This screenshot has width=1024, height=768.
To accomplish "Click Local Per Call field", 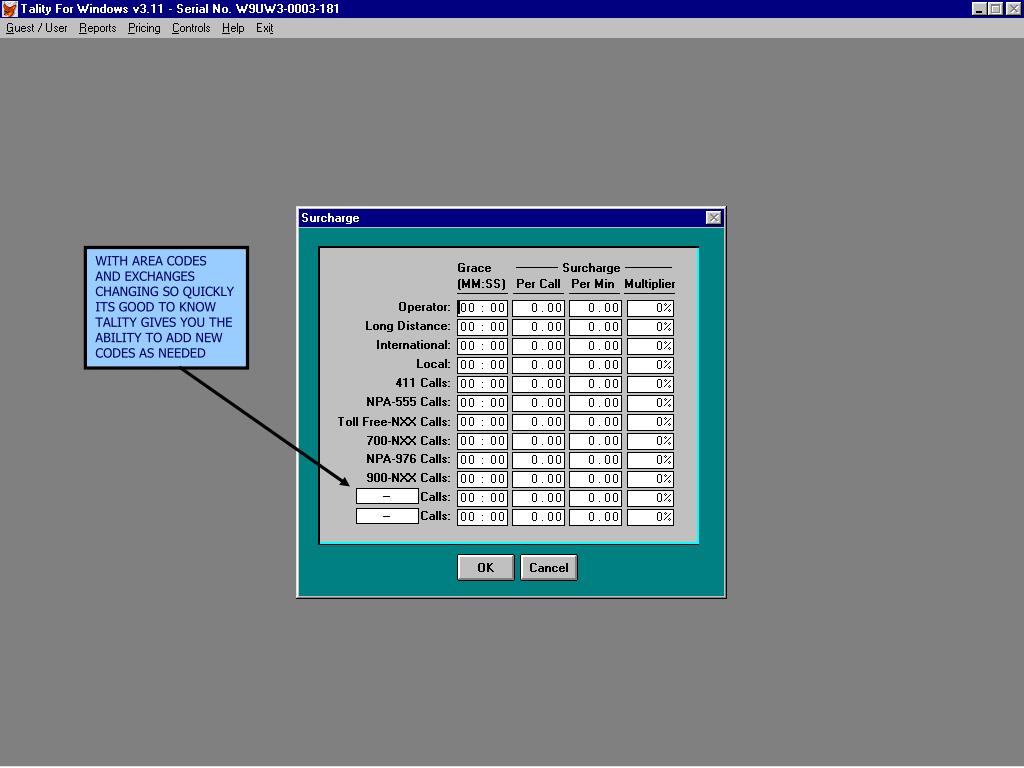I will point(539,364).
